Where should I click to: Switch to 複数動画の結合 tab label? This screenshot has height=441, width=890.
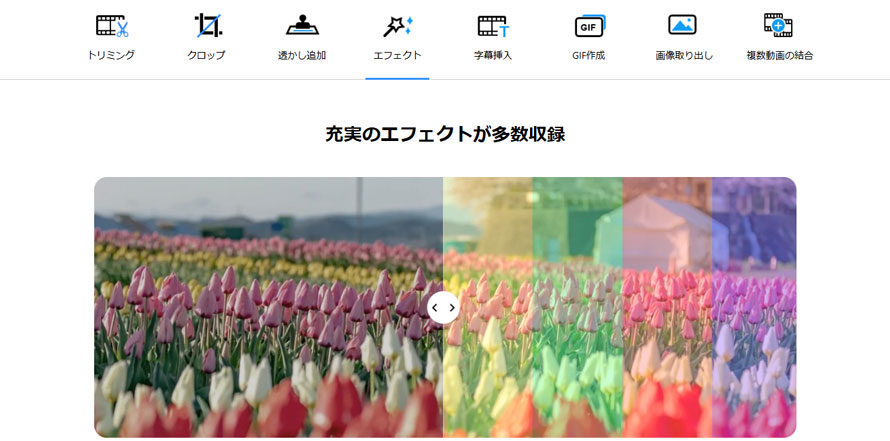coord(780,55)
